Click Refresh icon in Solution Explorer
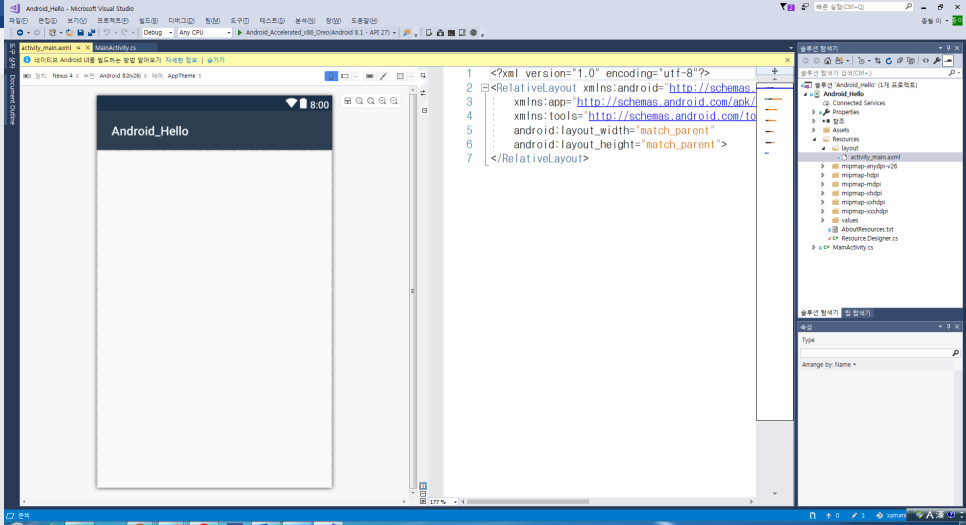The height and width of the screenshot is (525, 966). tap(888, 60)
